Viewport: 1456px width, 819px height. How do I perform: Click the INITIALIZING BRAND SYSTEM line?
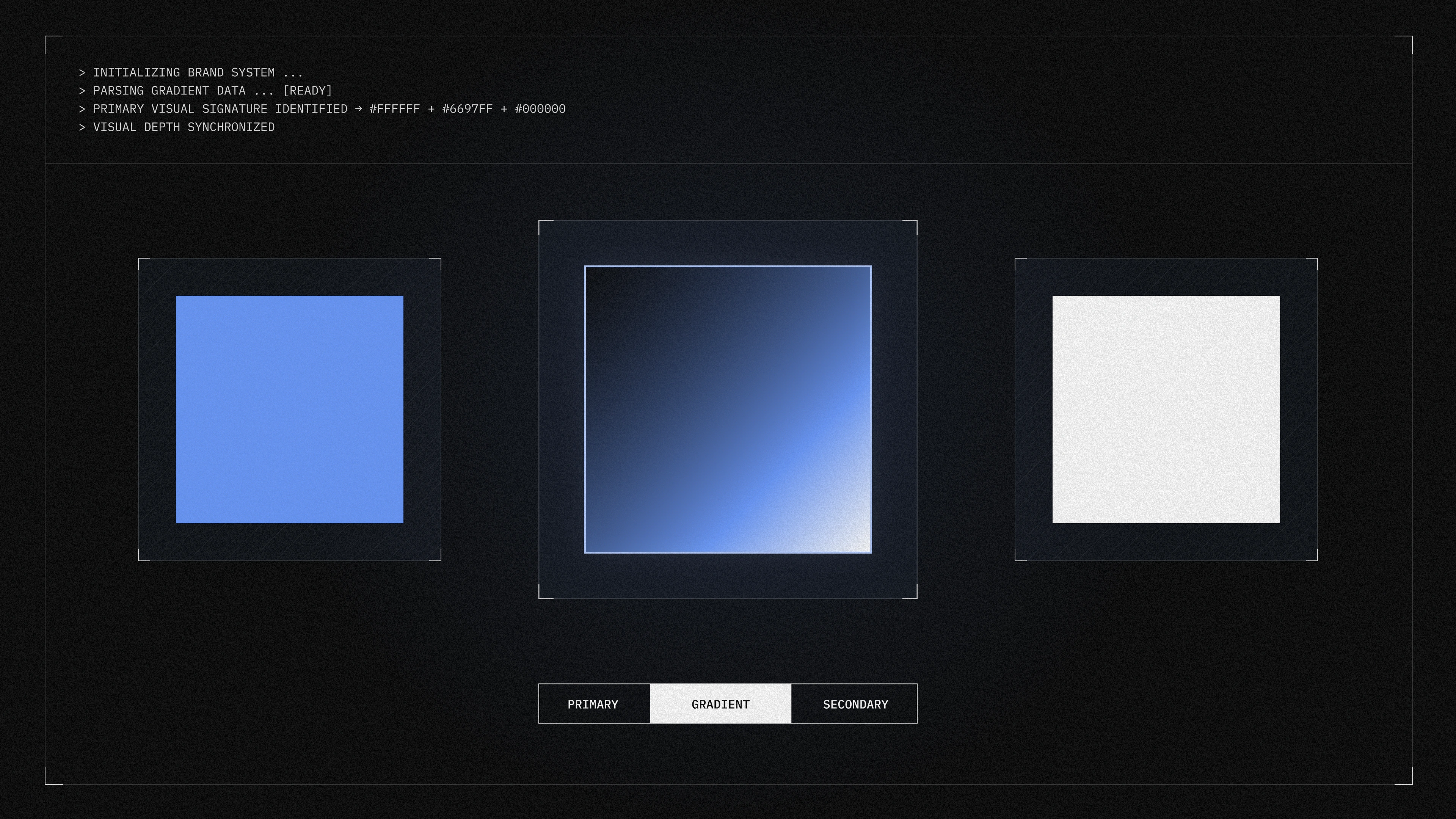coord(198,73)
